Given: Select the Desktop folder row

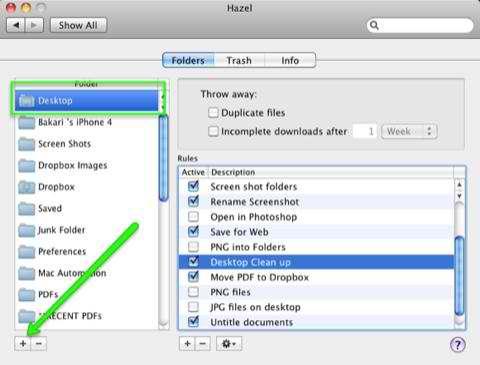Looking at the screenshot, I should (87, 100).
